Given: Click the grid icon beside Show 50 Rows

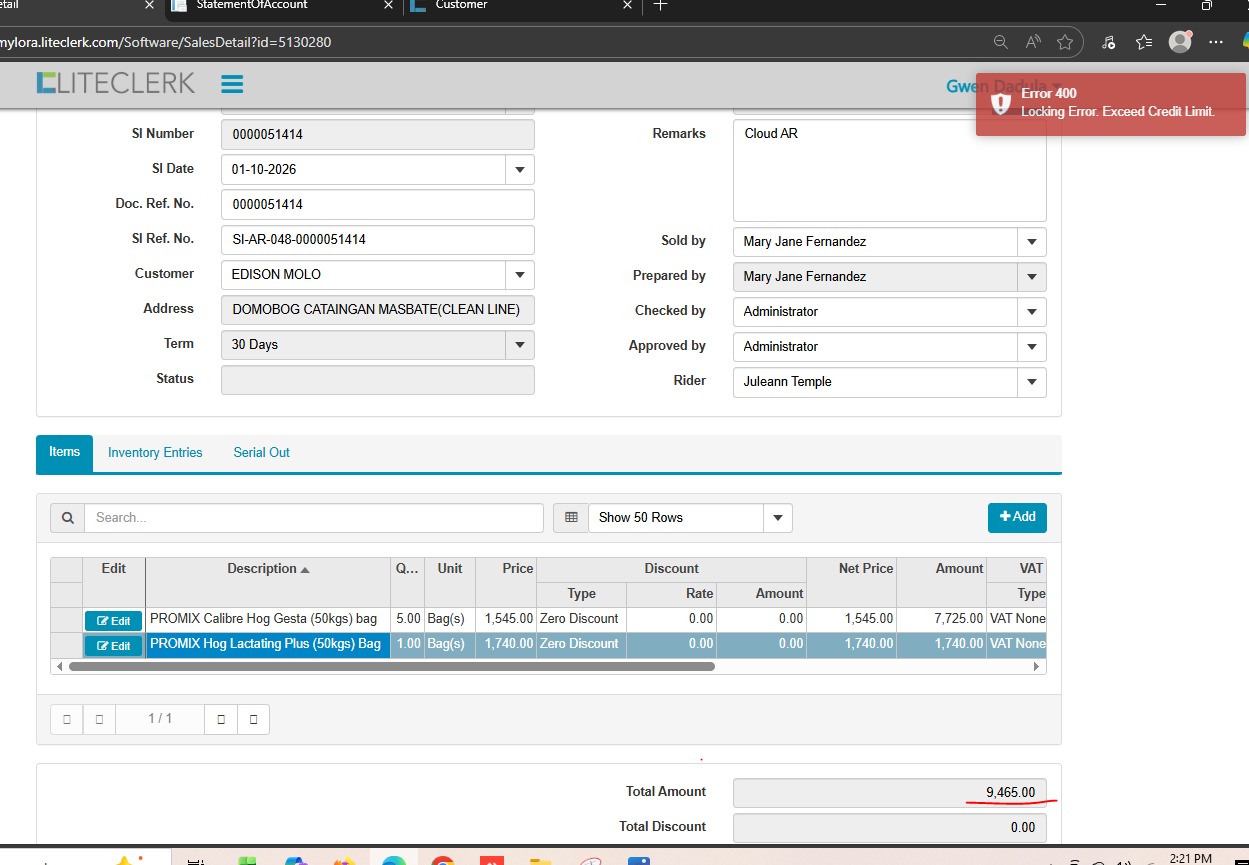Looking at the screenshot, I should [x=571, y=518].
